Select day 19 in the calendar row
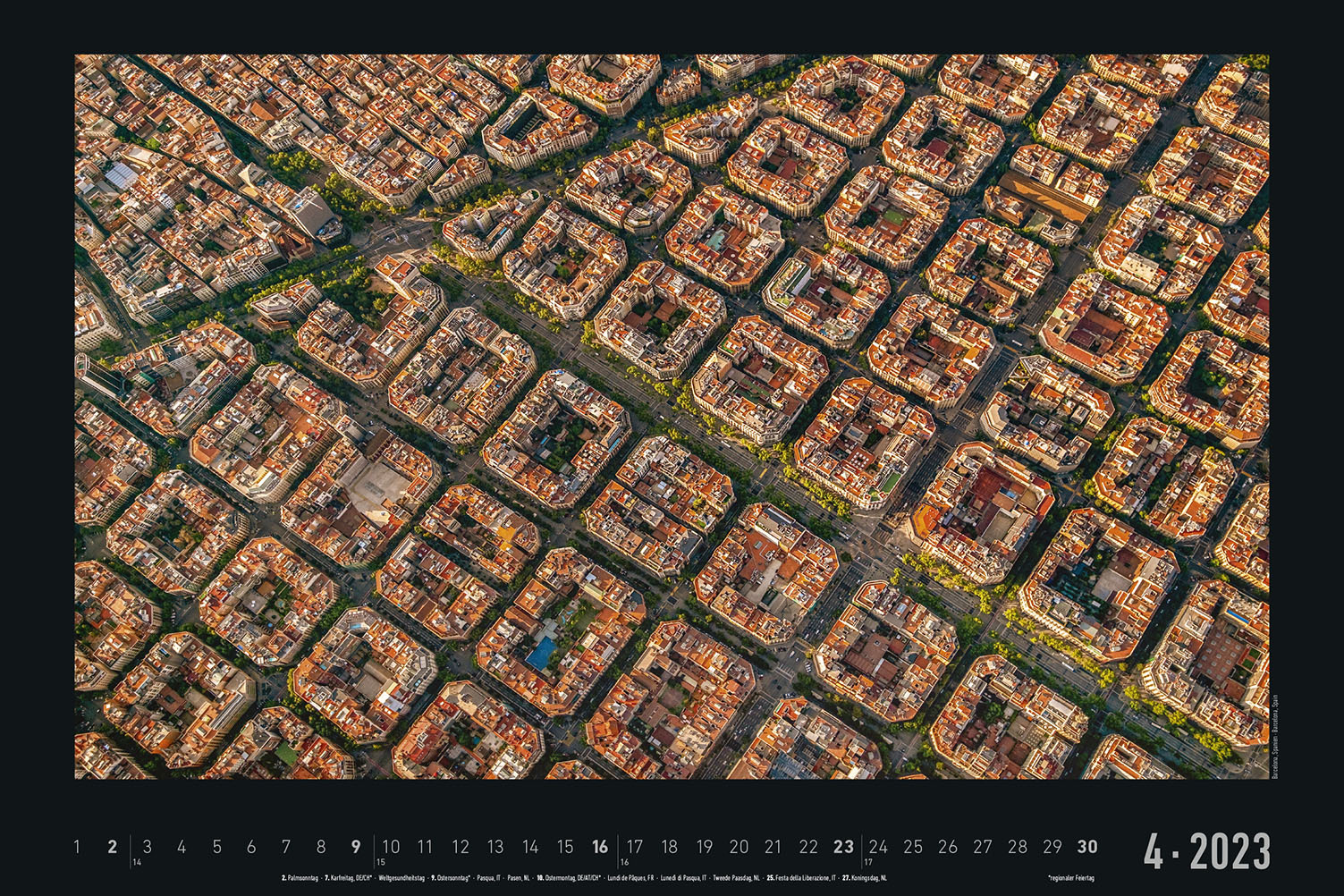Image resolution: width=1344 pixels, height=896 pixels. tap(705, 846)
